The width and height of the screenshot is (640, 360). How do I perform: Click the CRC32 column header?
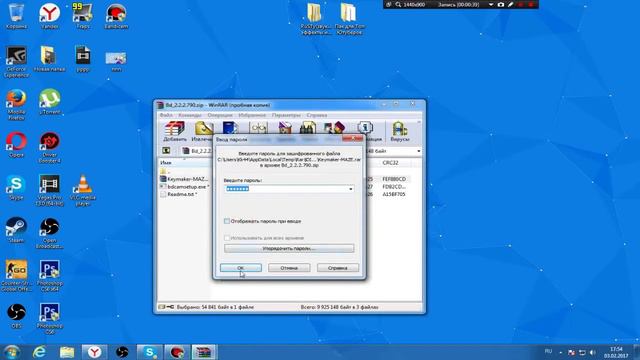(390, 162)
